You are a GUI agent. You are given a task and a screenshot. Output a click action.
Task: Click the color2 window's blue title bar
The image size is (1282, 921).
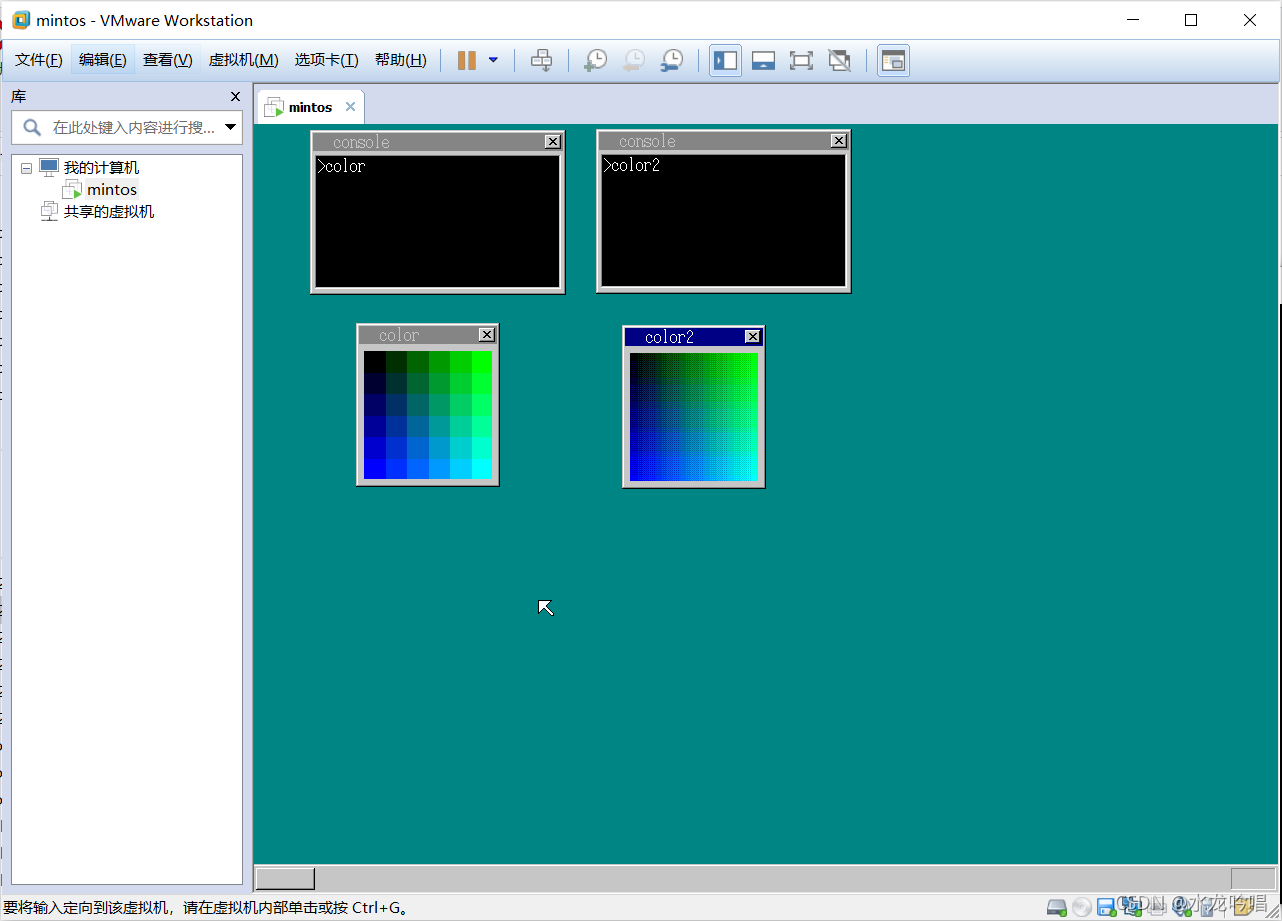coord(693,337)
